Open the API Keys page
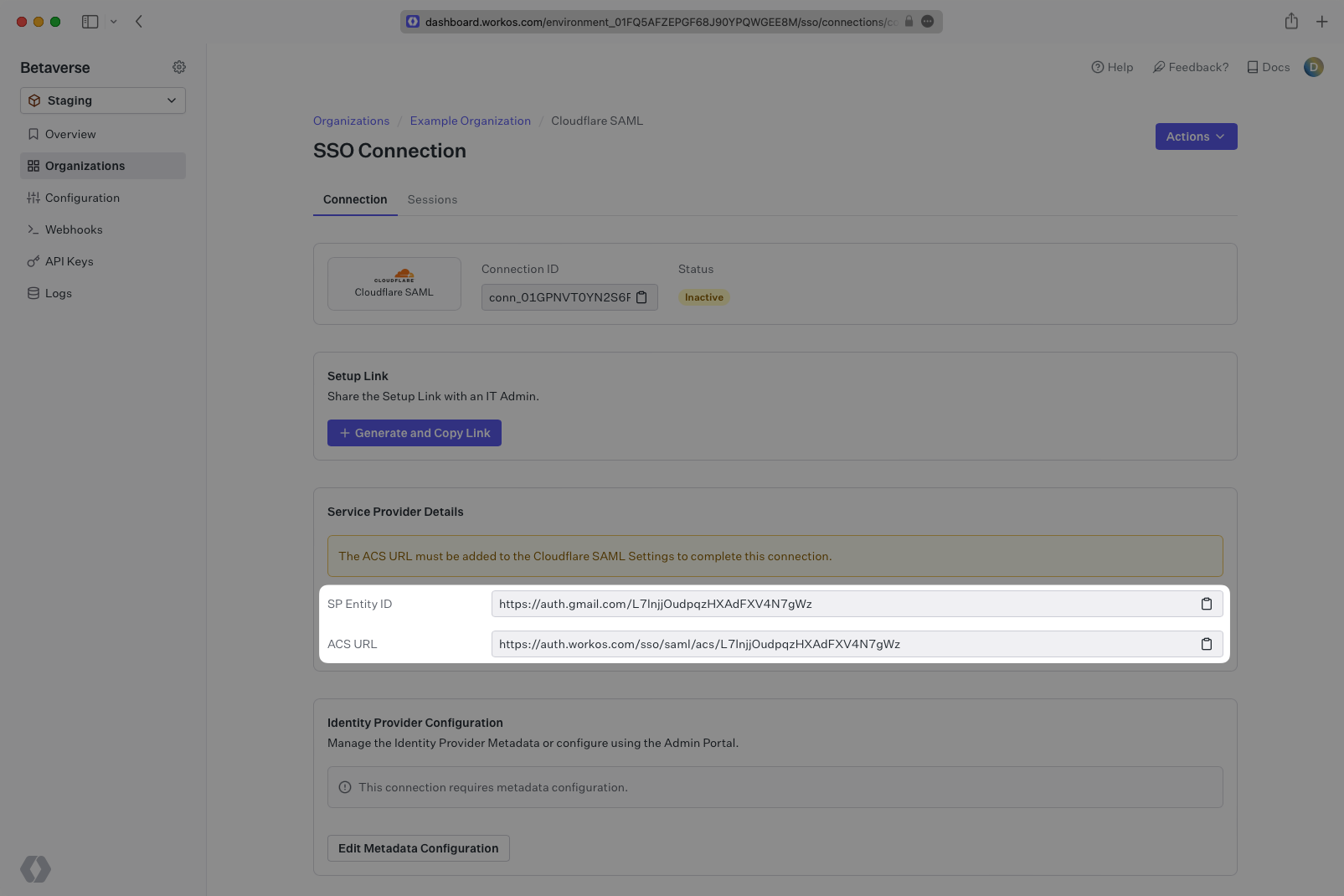The height and width of the screenshot is (896, 1344). coord(69,261)
